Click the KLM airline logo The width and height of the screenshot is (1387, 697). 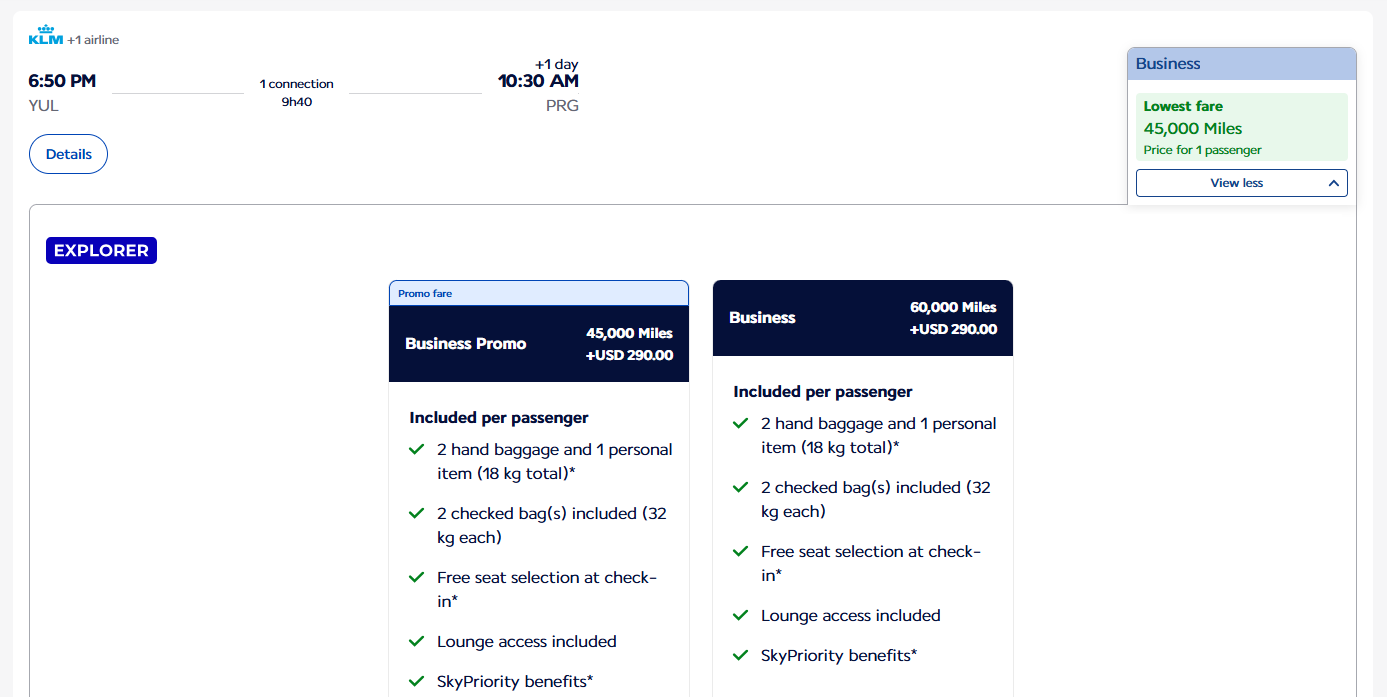46,36
